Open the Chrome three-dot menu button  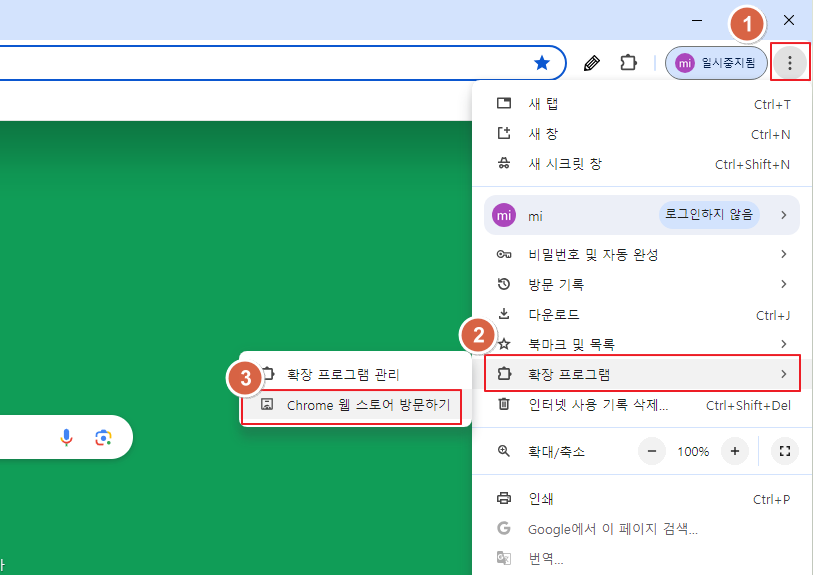click(790, 63)
